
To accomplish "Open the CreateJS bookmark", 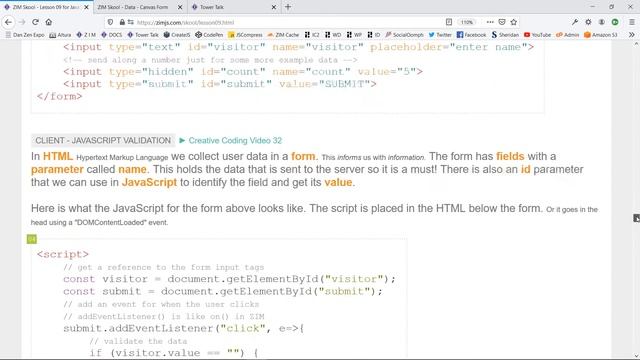I will tap(177, 35).
